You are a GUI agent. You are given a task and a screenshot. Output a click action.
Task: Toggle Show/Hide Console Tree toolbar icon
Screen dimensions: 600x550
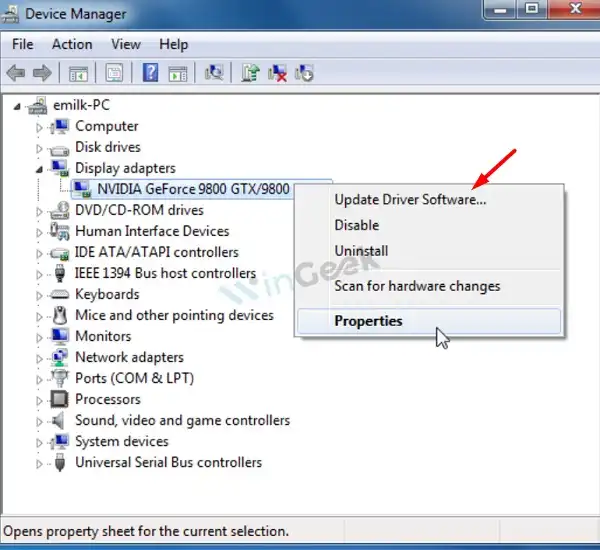(78, 73)
